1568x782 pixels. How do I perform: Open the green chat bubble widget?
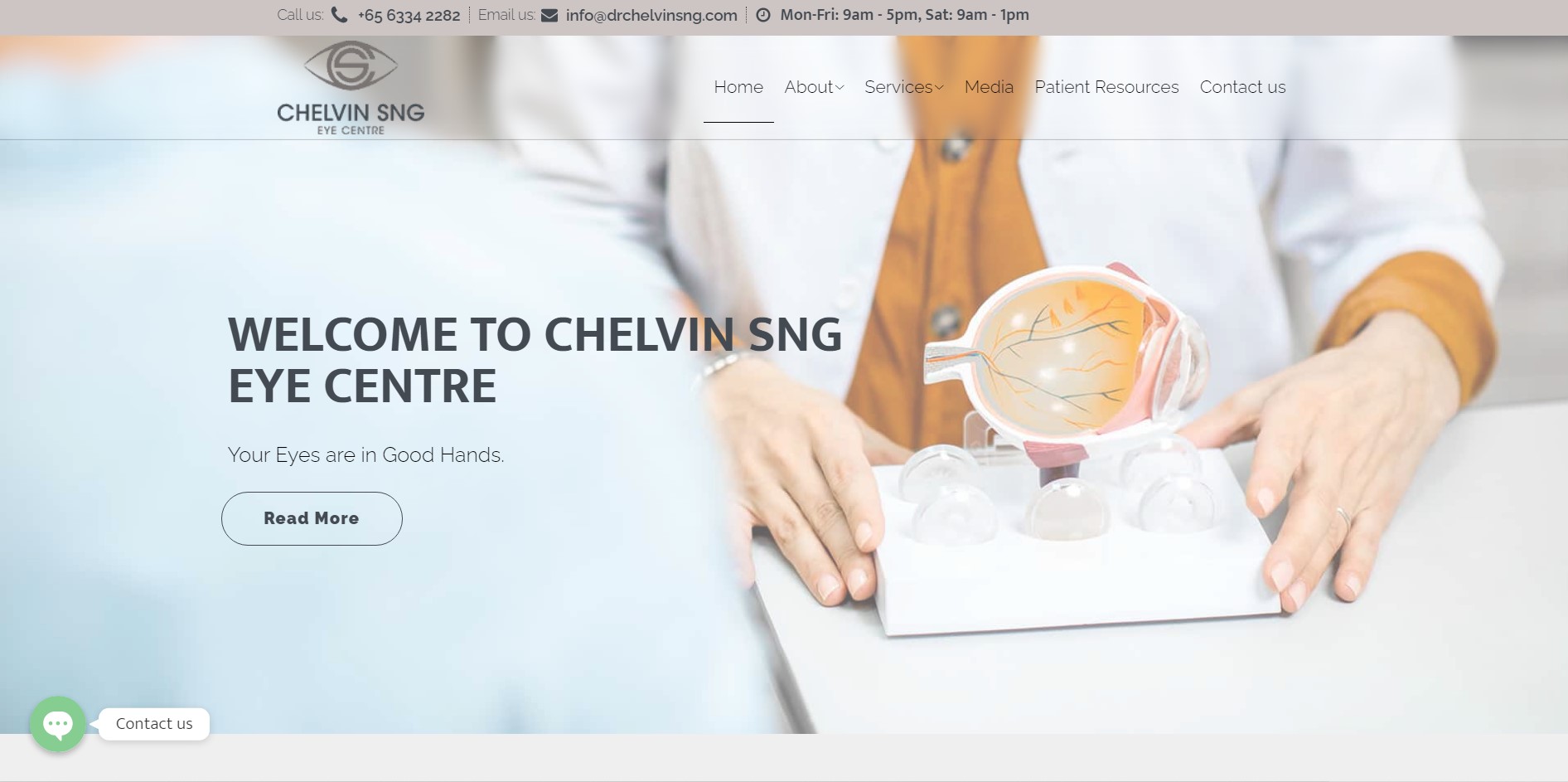pos(58,724)
